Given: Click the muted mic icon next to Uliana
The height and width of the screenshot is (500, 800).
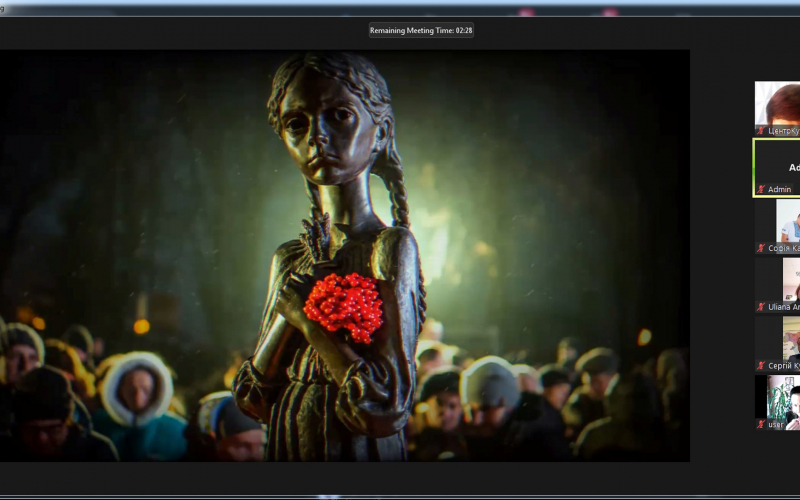Looking at the screenshot, I should 761,307.
